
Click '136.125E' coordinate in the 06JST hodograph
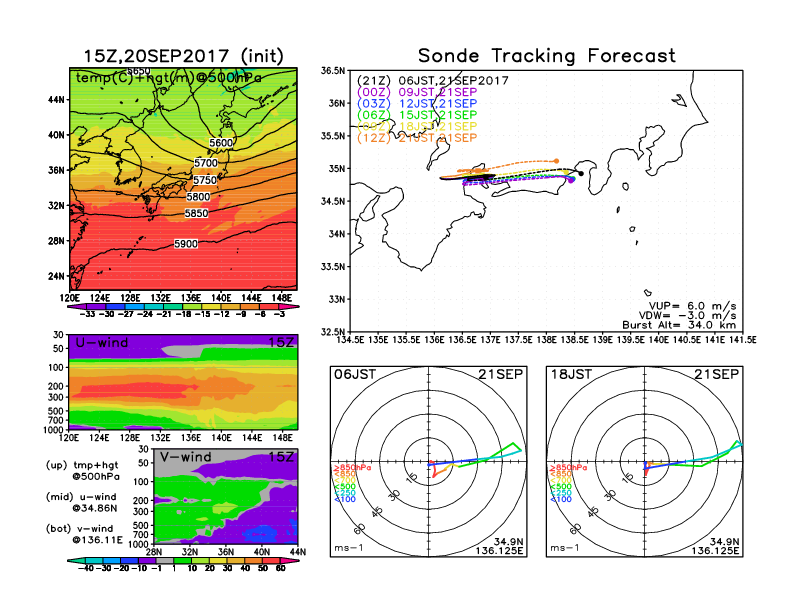499,550
